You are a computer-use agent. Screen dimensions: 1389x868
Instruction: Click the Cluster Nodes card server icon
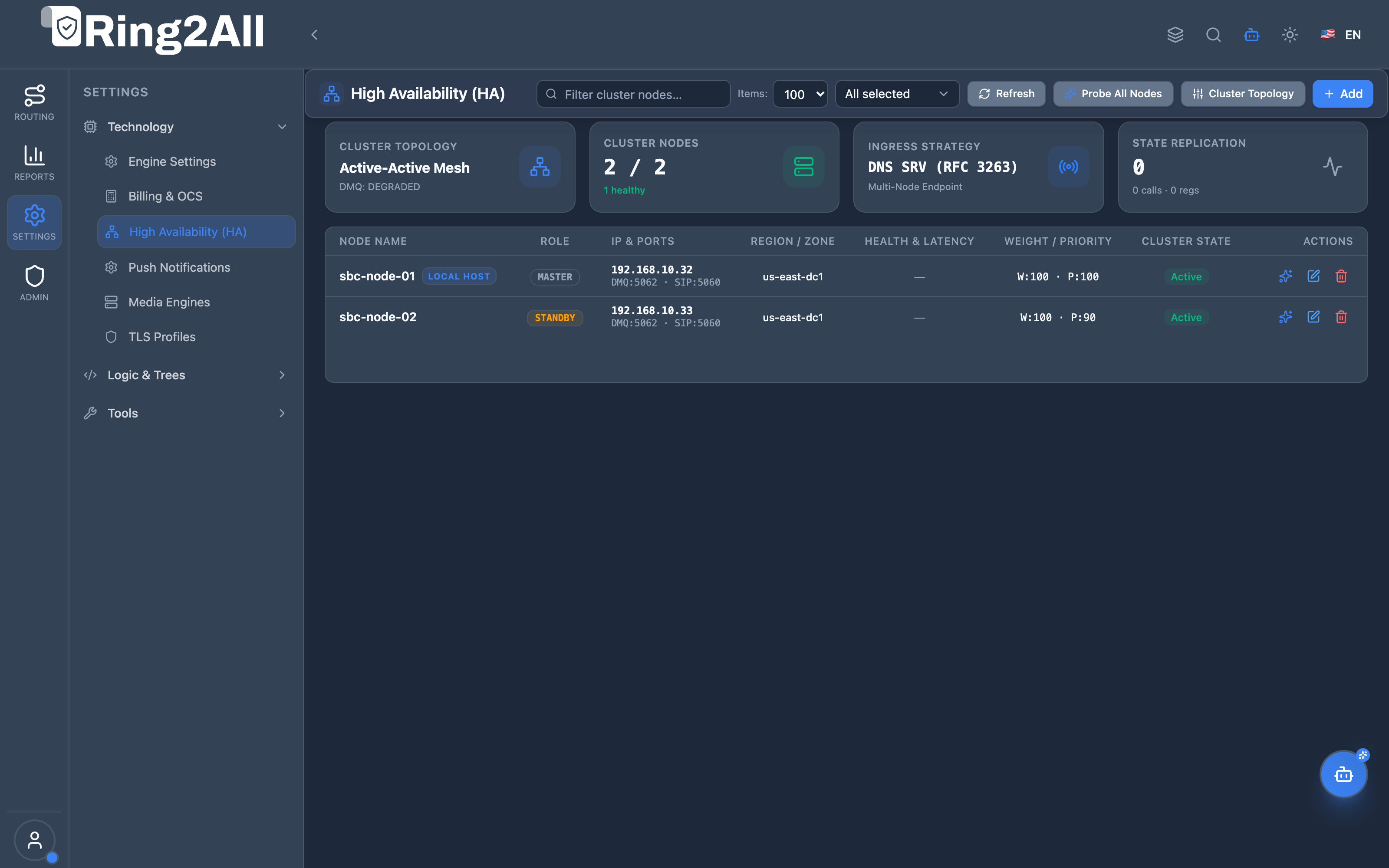[803, 167]
